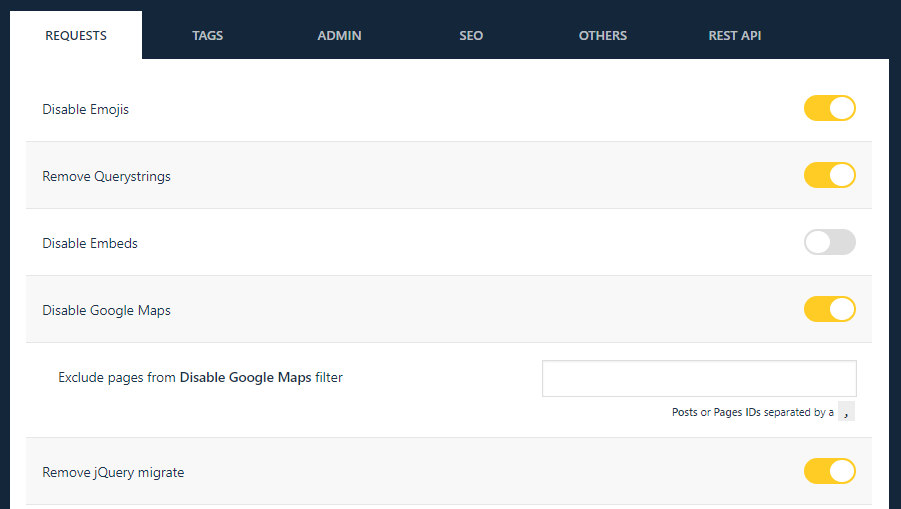Switch to the Tags tab
Image resolution: width=901 pixels, height=509 pixels.
pyautogui.click(x=207, y=35)
